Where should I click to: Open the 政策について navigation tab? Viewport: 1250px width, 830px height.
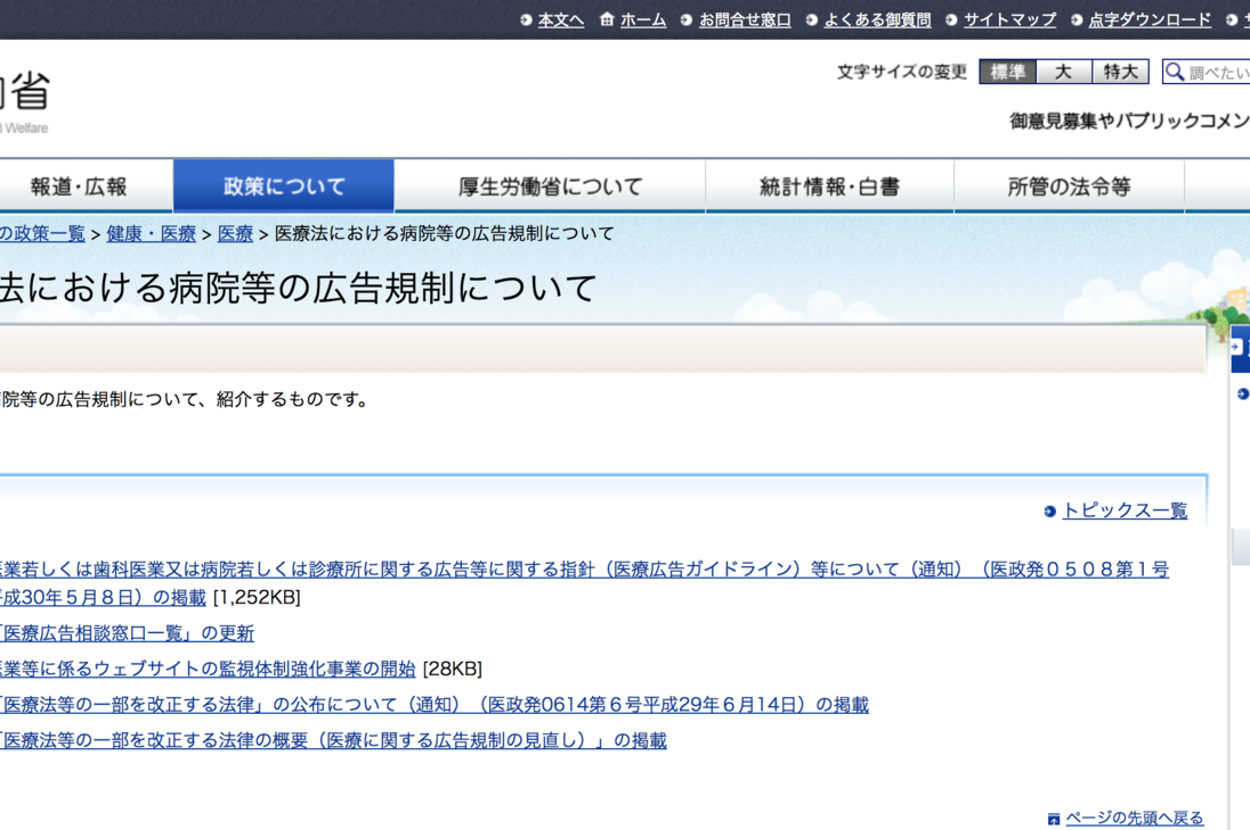284,186
